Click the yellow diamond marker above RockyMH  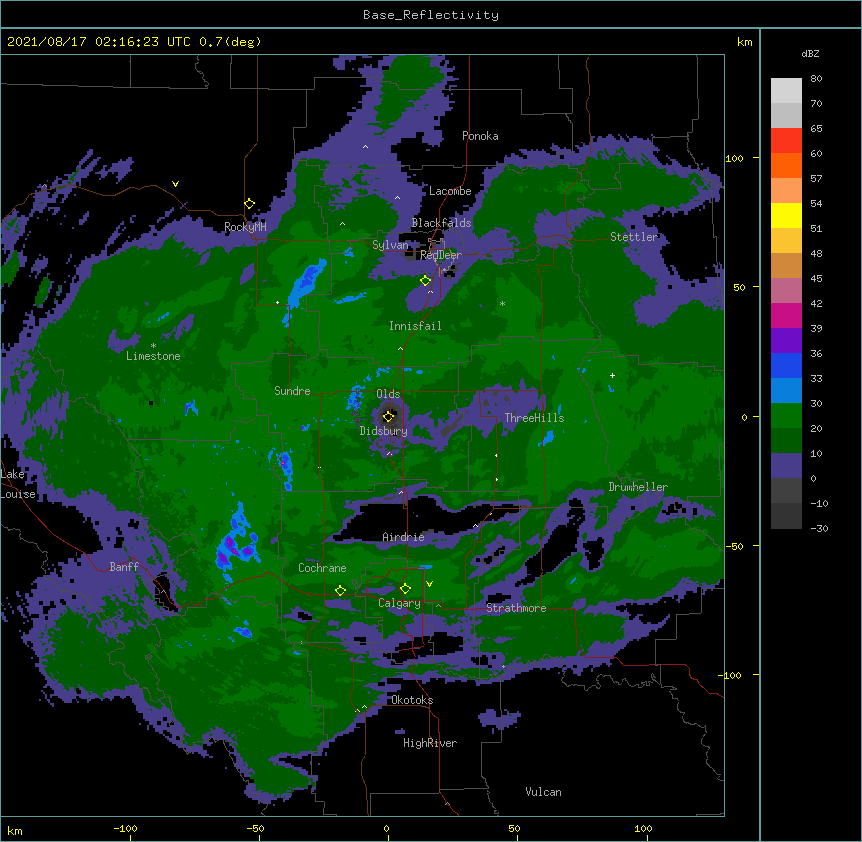click(250, 204)
